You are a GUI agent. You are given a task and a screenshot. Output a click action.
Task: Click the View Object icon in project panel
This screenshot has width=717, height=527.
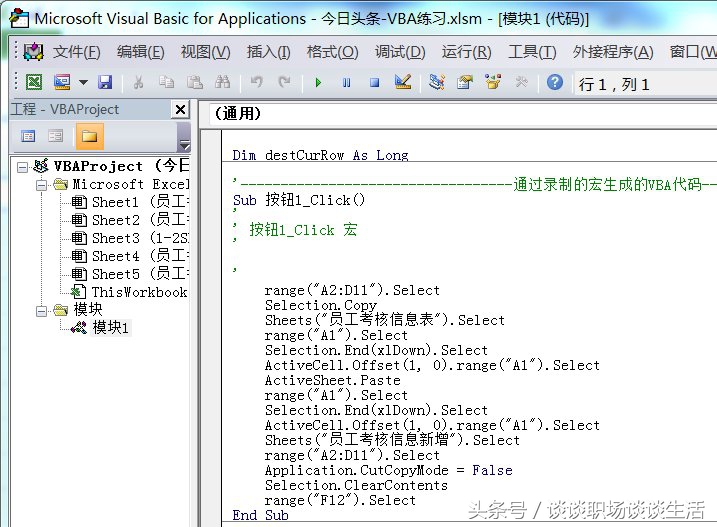[56, 136]
